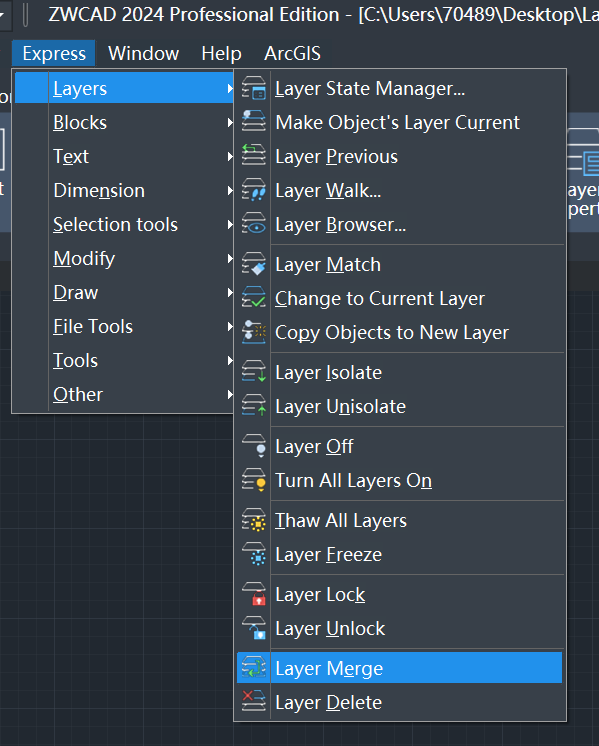This screenshot has height=746, width=599.
Task: Expand the Tools submenu arrow
Action: pos(230,361)
